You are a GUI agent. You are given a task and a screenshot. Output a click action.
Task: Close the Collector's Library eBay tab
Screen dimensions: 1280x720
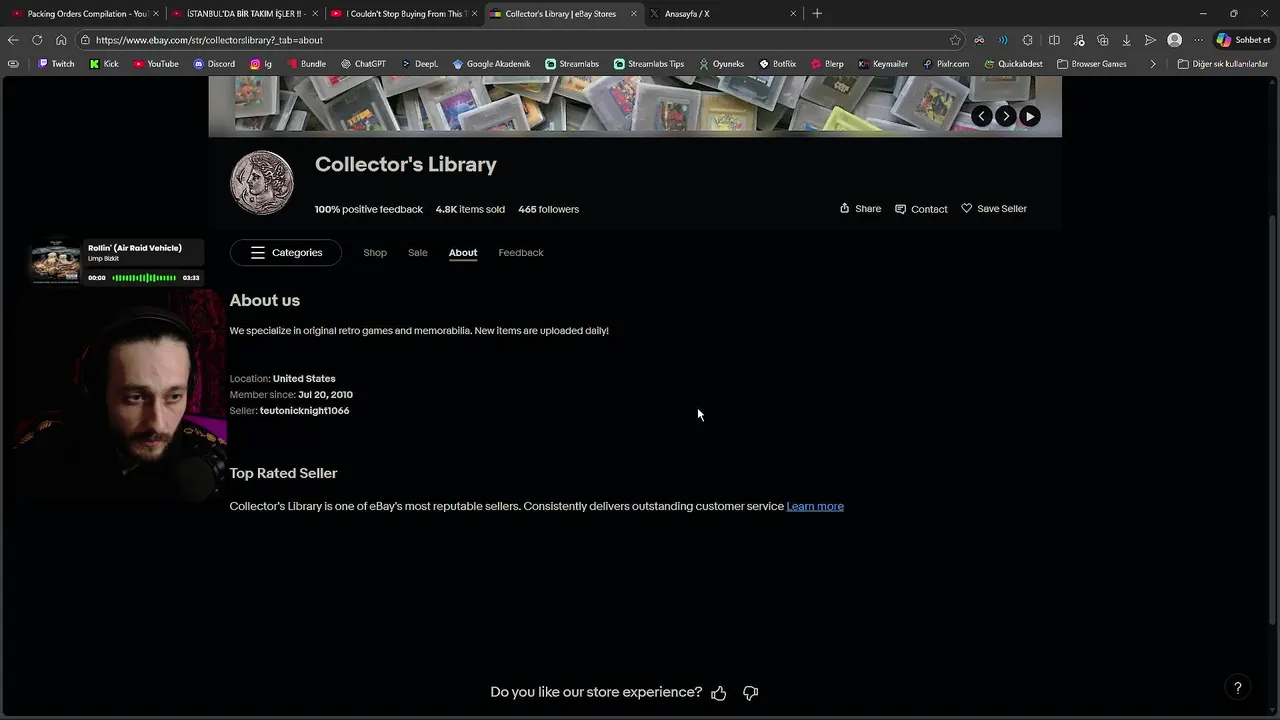click(x=633, y=14)
